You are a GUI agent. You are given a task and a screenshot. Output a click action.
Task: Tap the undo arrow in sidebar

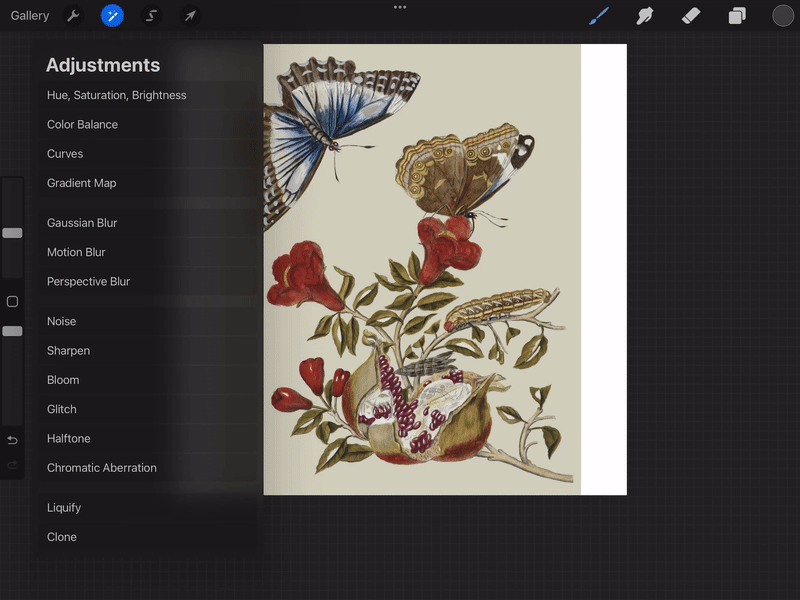pos(12,440)
